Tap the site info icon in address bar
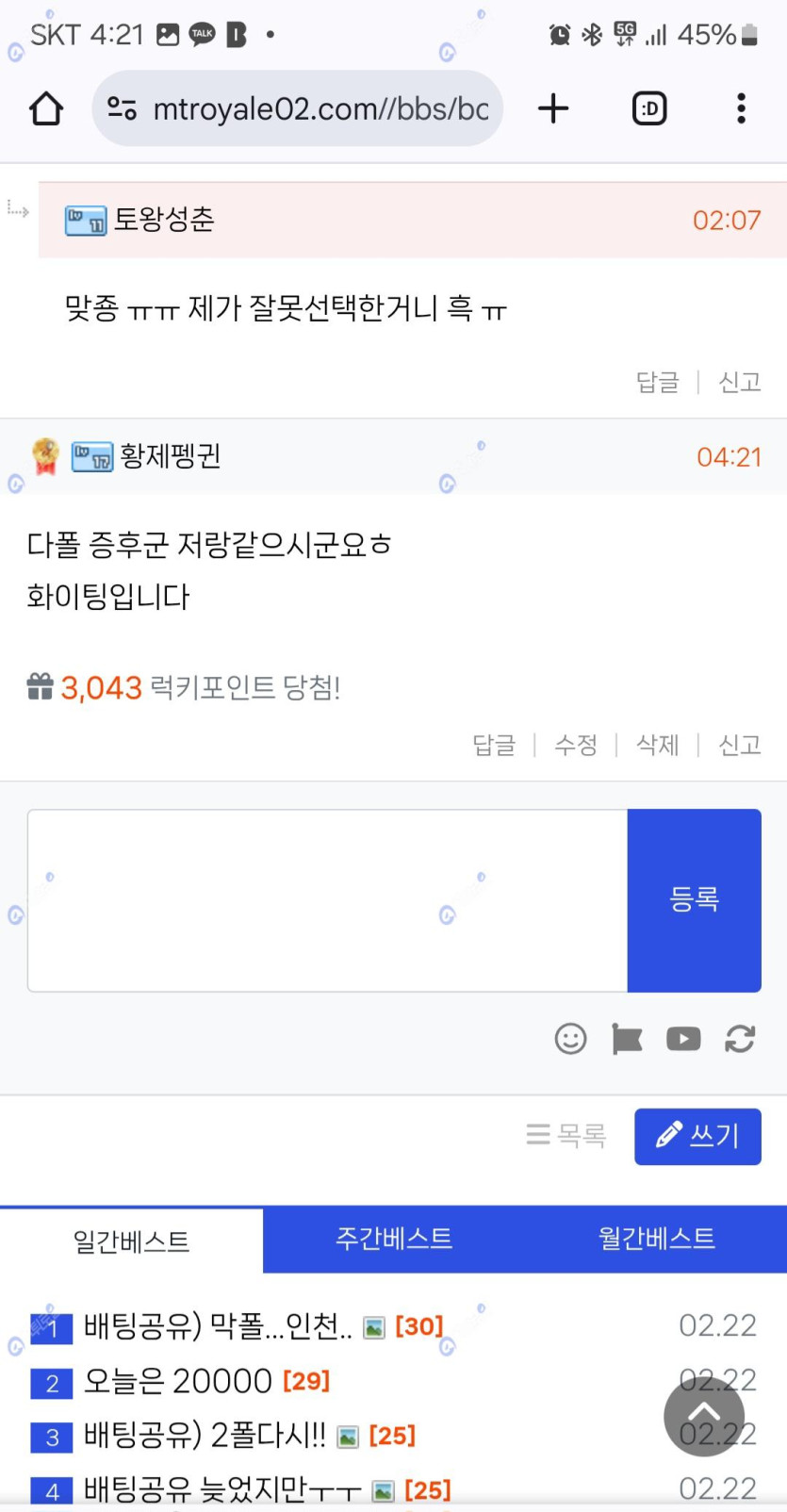Screen dimensions: 787x1512 click(123, 109)
